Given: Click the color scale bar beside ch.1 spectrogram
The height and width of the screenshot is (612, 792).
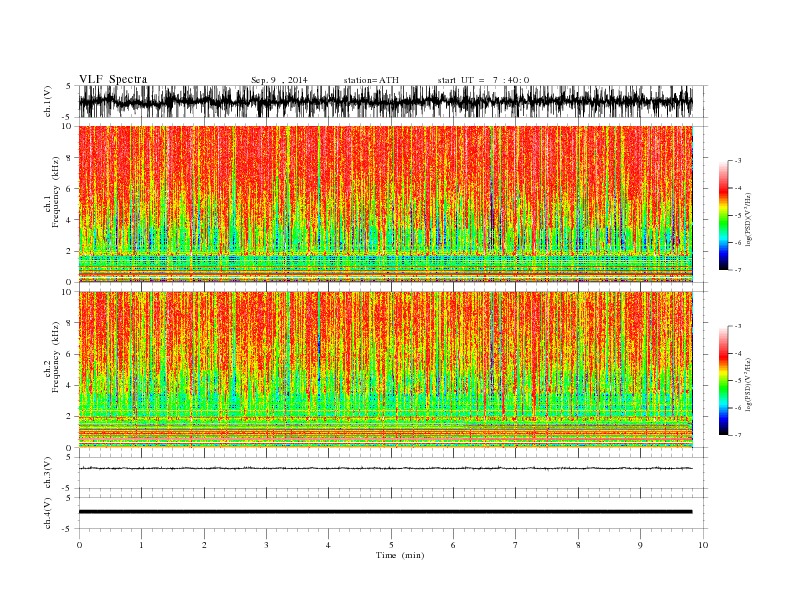Looking at the screenshot, I should click(723, 216).
